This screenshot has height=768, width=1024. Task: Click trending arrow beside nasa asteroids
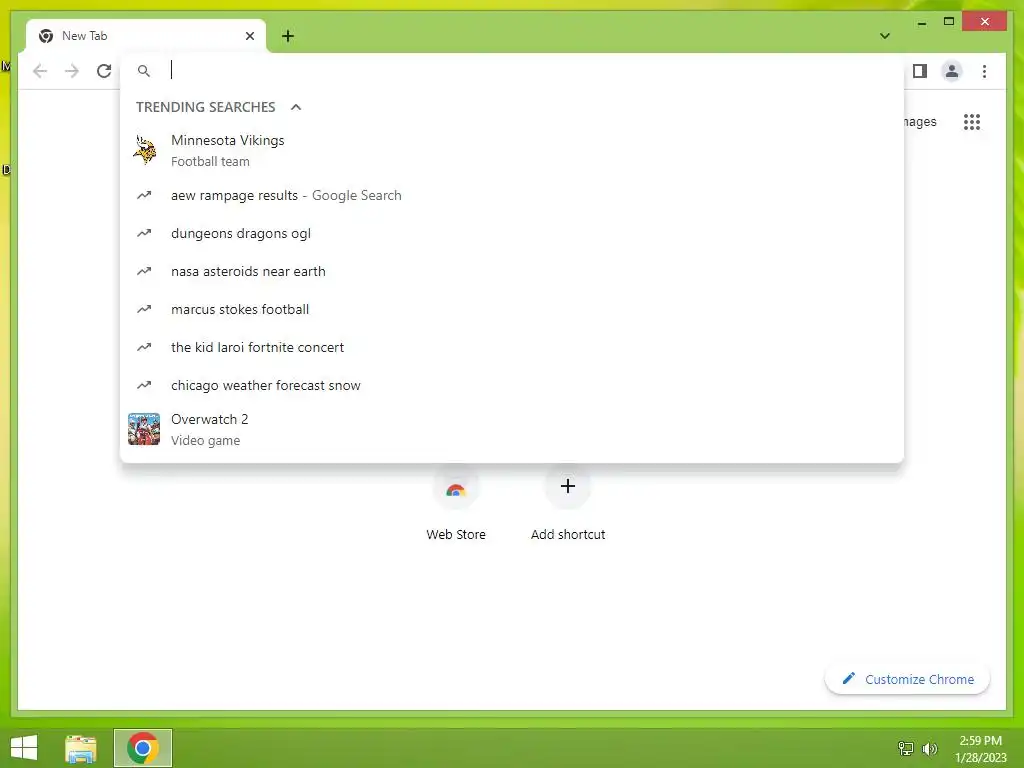point(144,271)
